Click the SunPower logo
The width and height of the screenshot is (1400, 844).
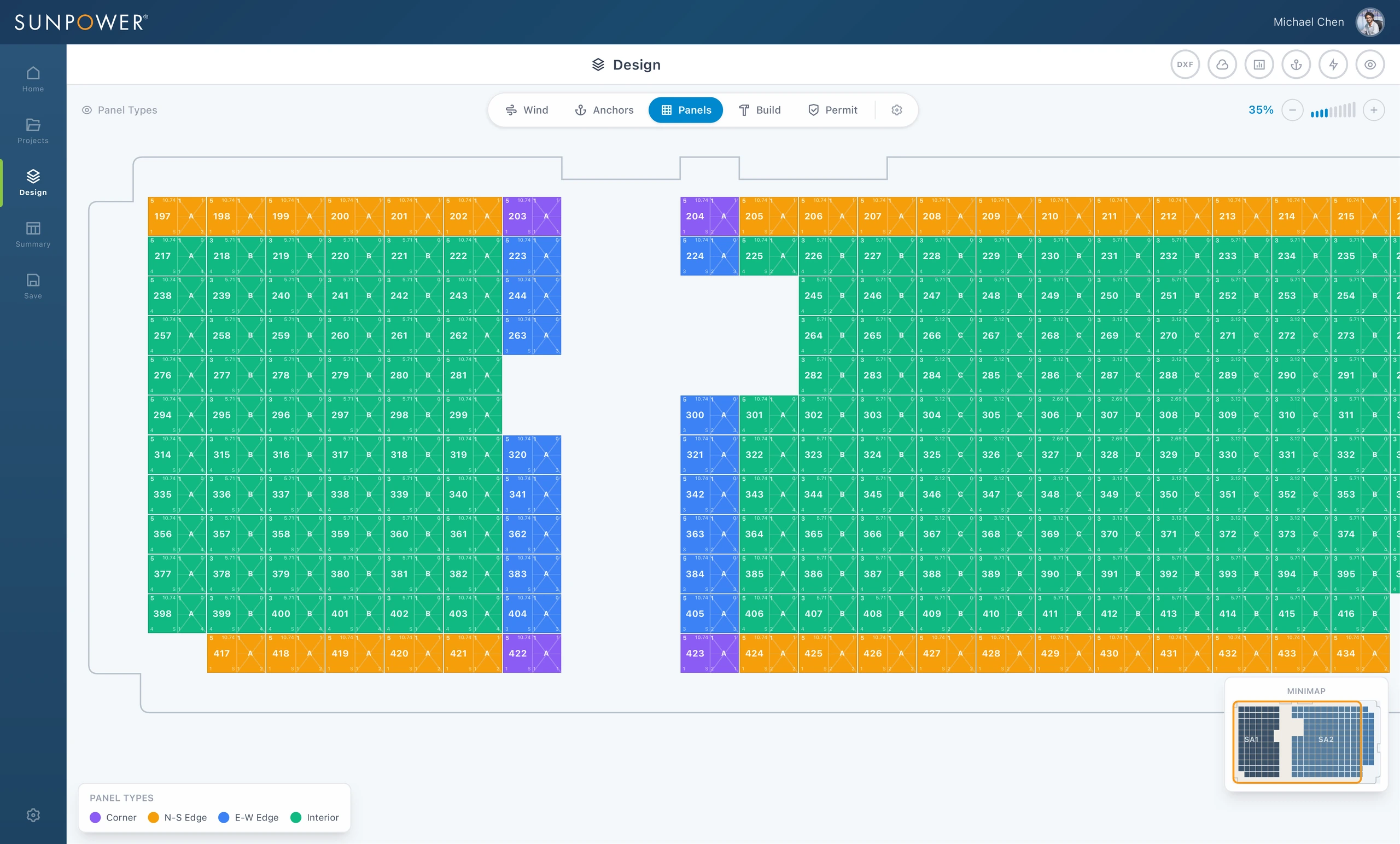tap(81, 22)
